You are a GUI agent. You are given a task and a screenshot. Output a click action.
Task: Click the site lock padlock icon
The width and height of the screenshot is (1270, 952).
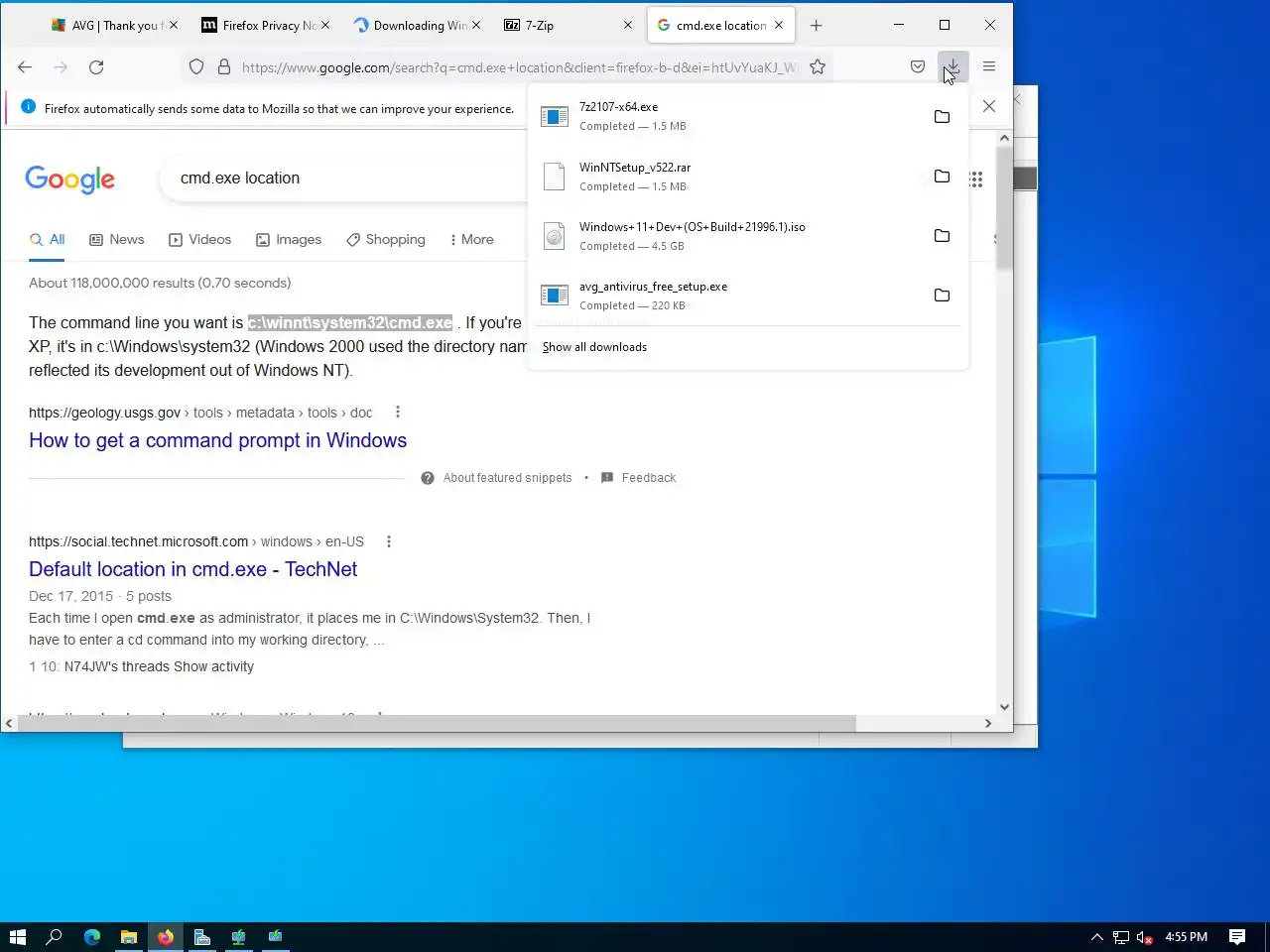click(x=224, y=66)
